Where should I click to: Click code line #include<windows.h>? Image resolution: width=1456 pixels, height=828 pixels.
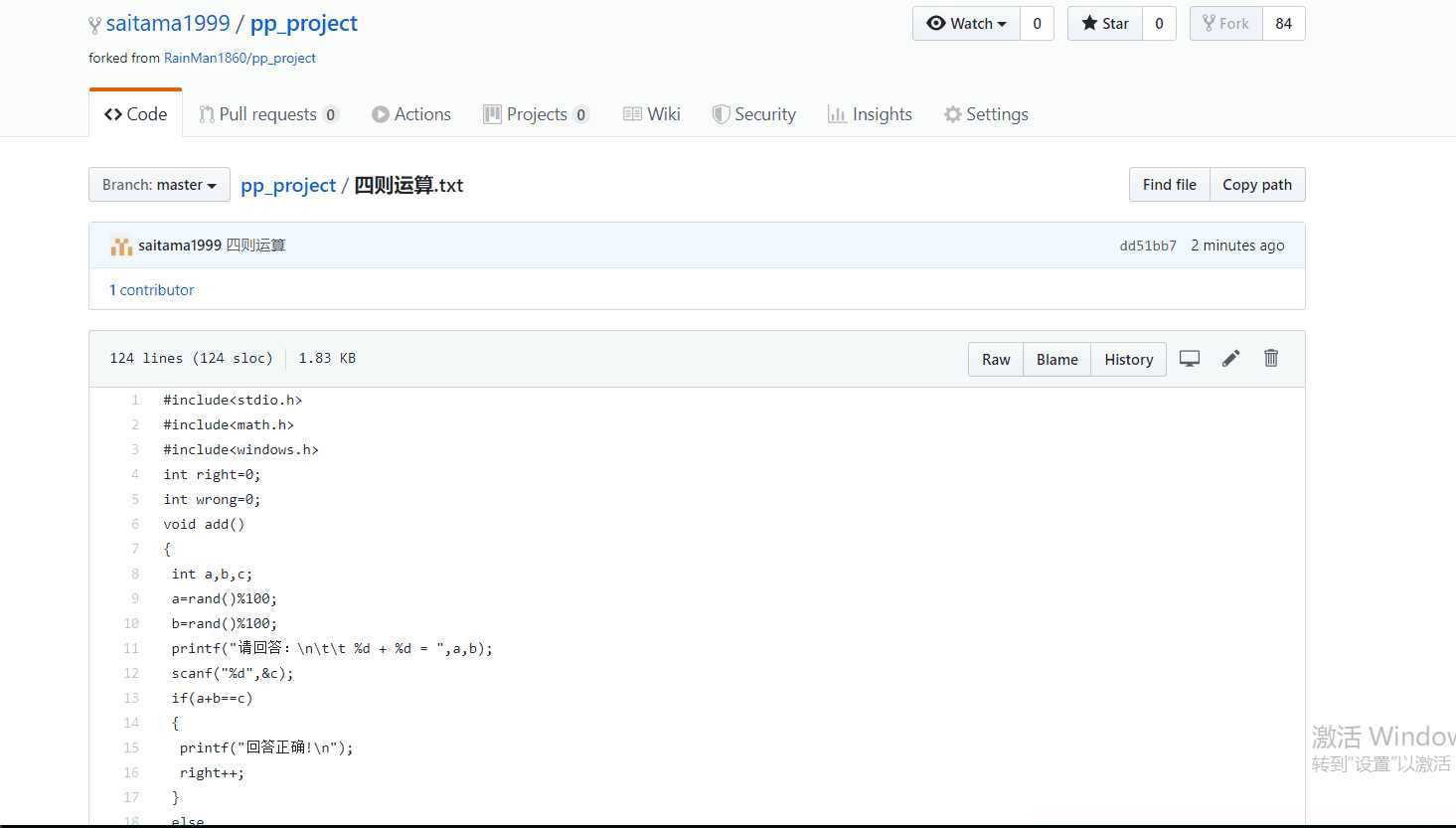(x=241, y=449)
